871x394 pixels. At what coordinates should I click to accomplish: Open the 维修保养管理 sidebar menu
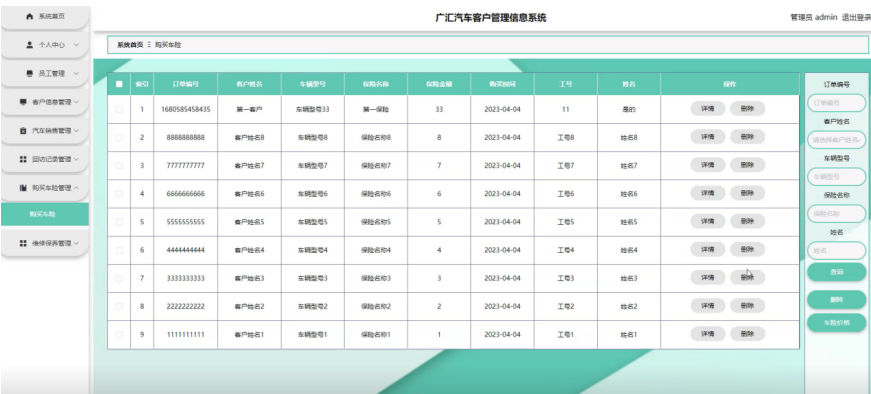tap(44, 243)
